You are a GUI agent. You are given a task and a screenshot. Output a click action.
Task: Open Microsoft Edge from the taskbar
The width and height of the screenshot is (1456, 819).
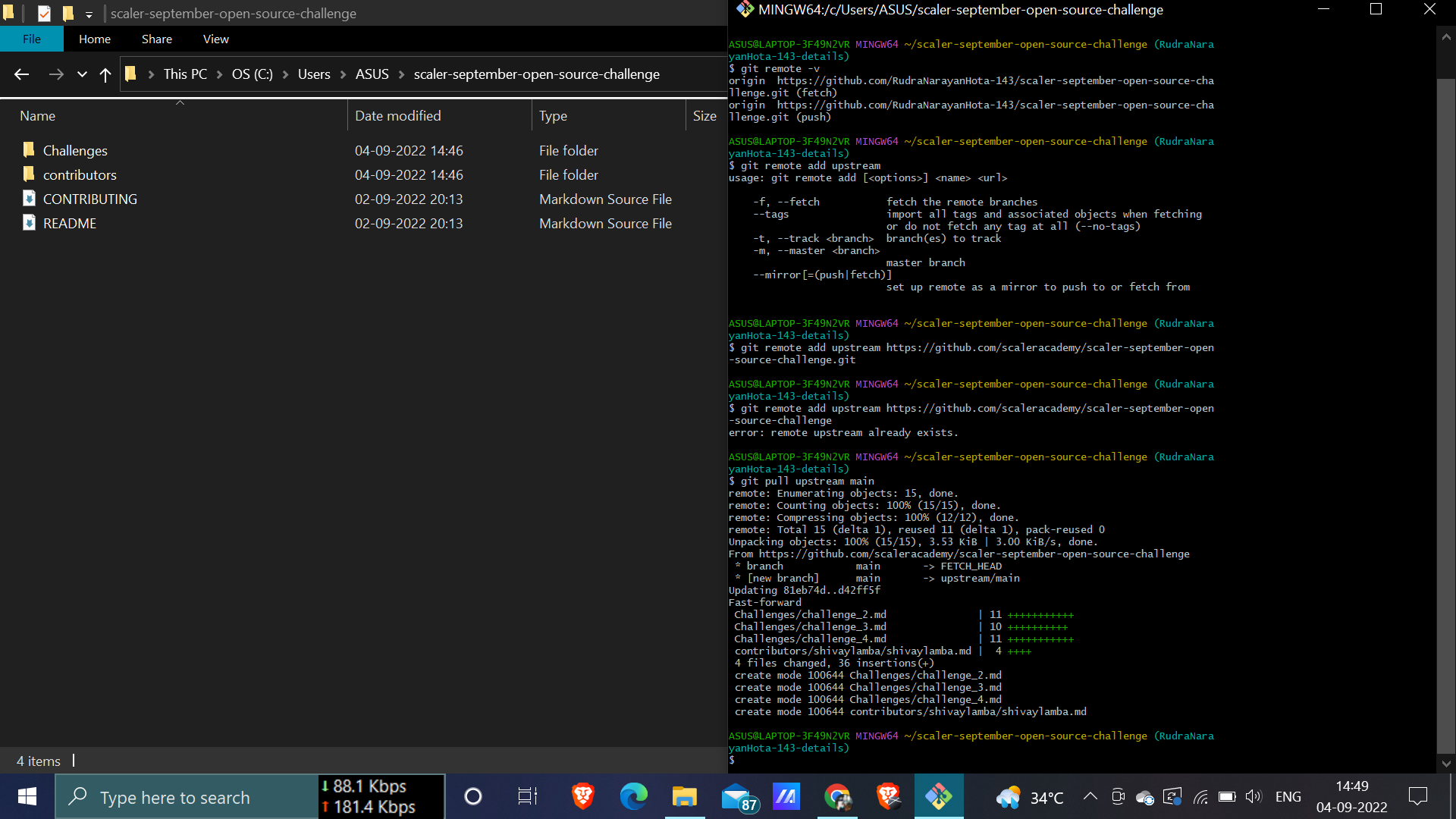(633, 796)
